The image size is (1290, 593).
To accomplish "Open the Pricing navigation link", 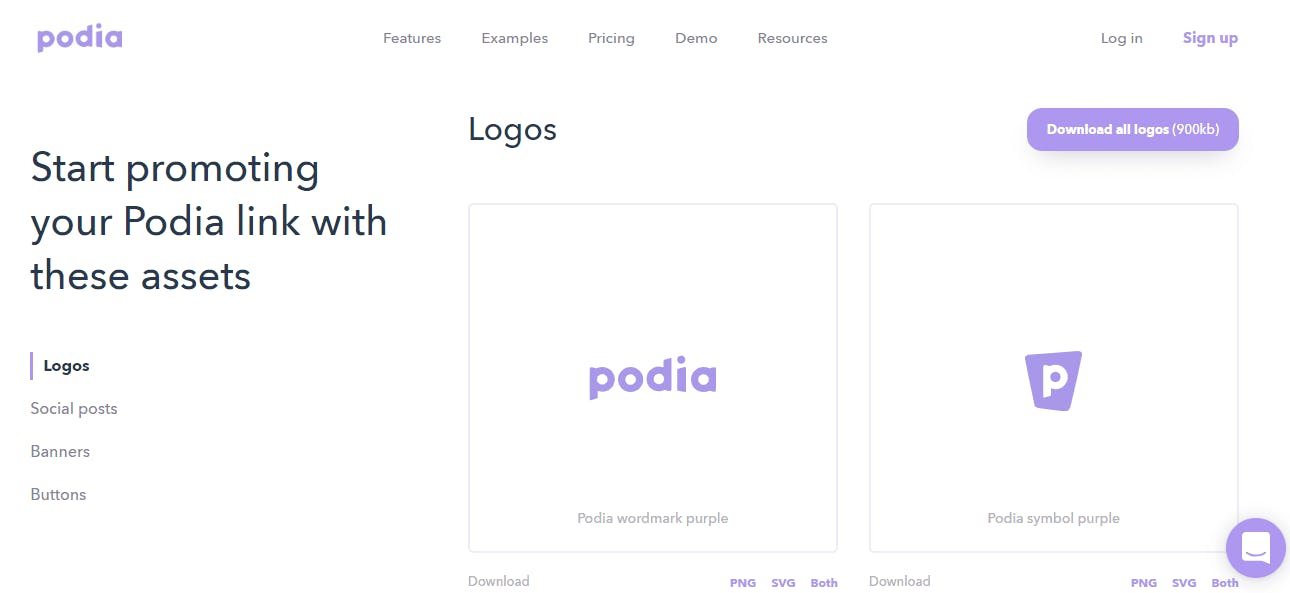I will click(x=611, y=38).
